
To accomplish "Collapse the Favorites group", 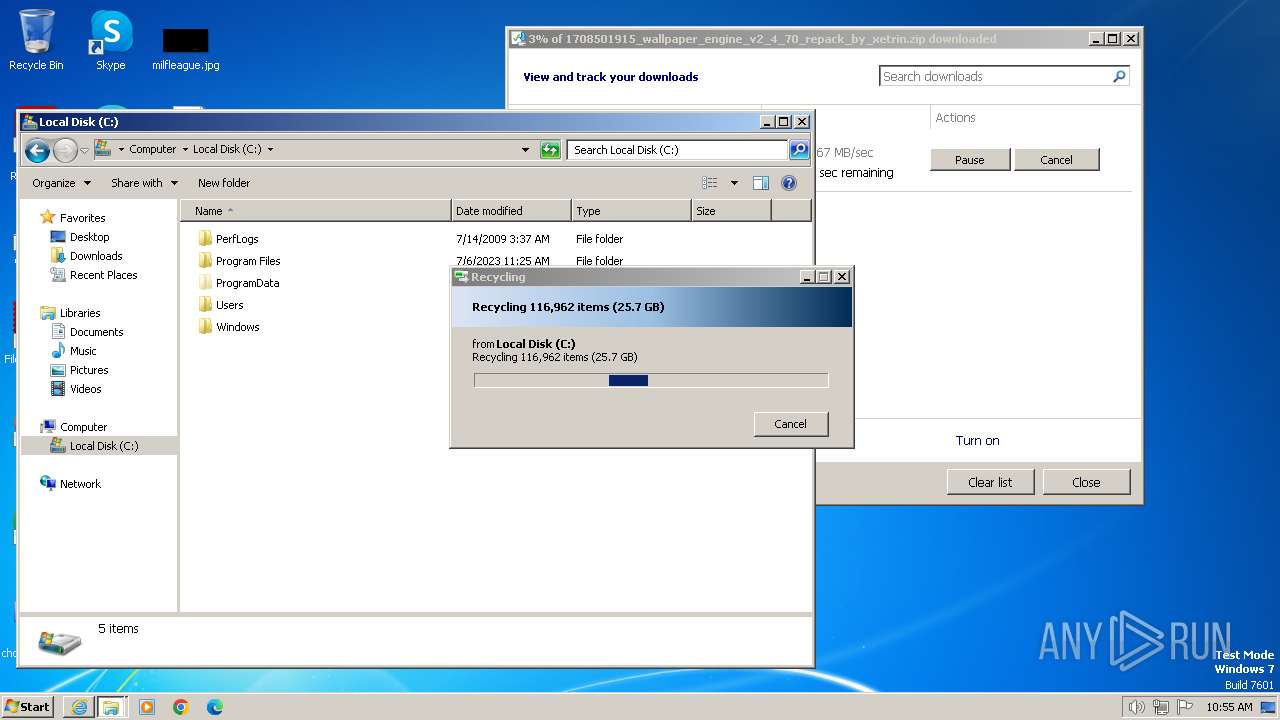I will [82, 218].
